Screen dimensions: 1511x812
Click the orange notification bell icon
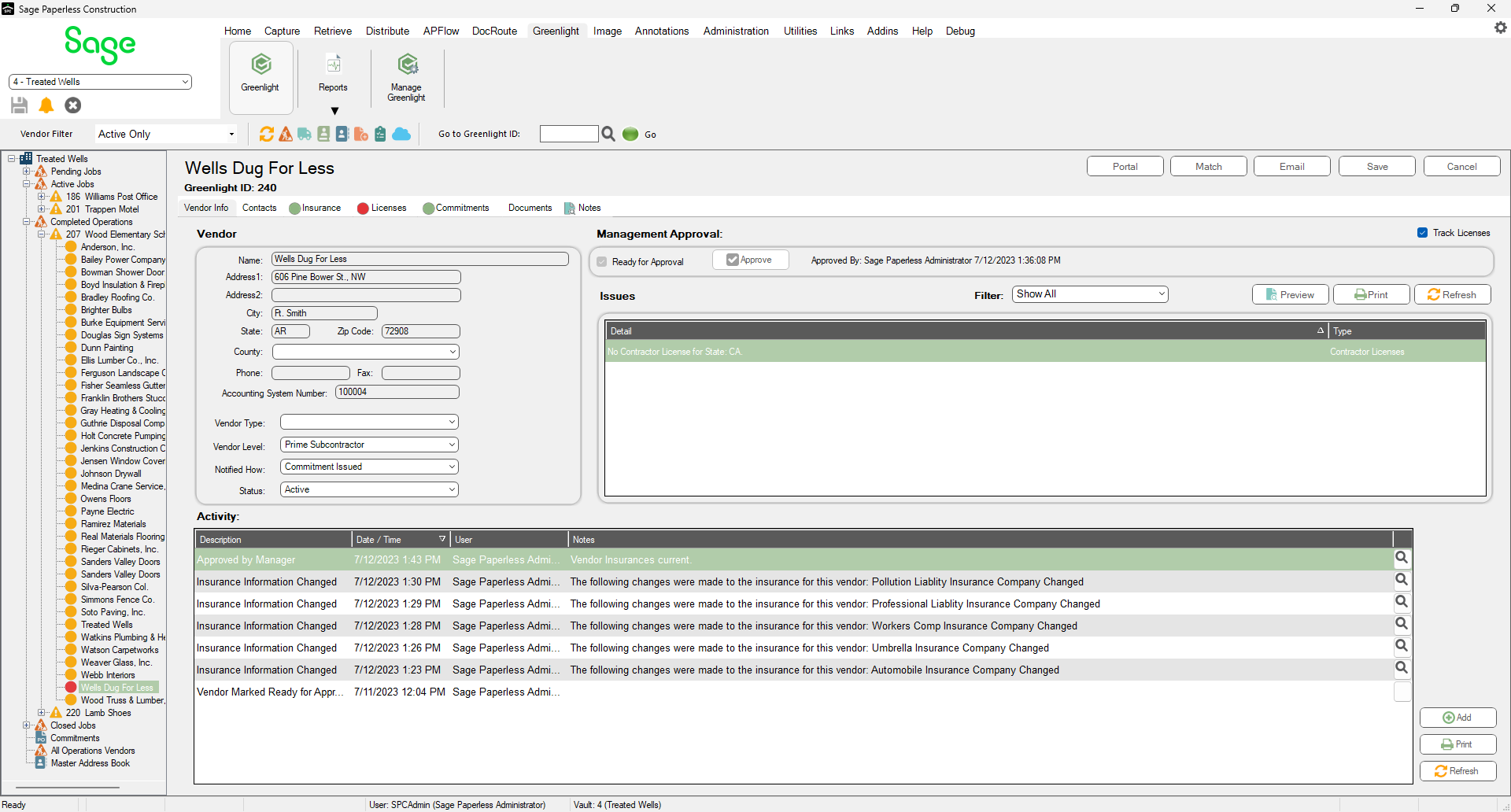pos(46,105)
